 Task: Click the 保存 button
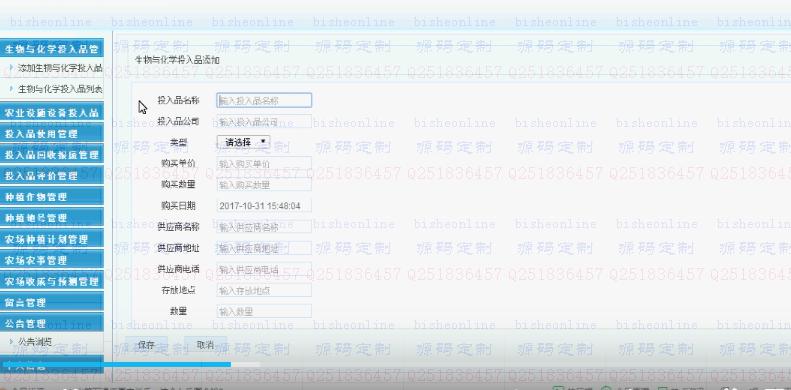tap(146, 345)
